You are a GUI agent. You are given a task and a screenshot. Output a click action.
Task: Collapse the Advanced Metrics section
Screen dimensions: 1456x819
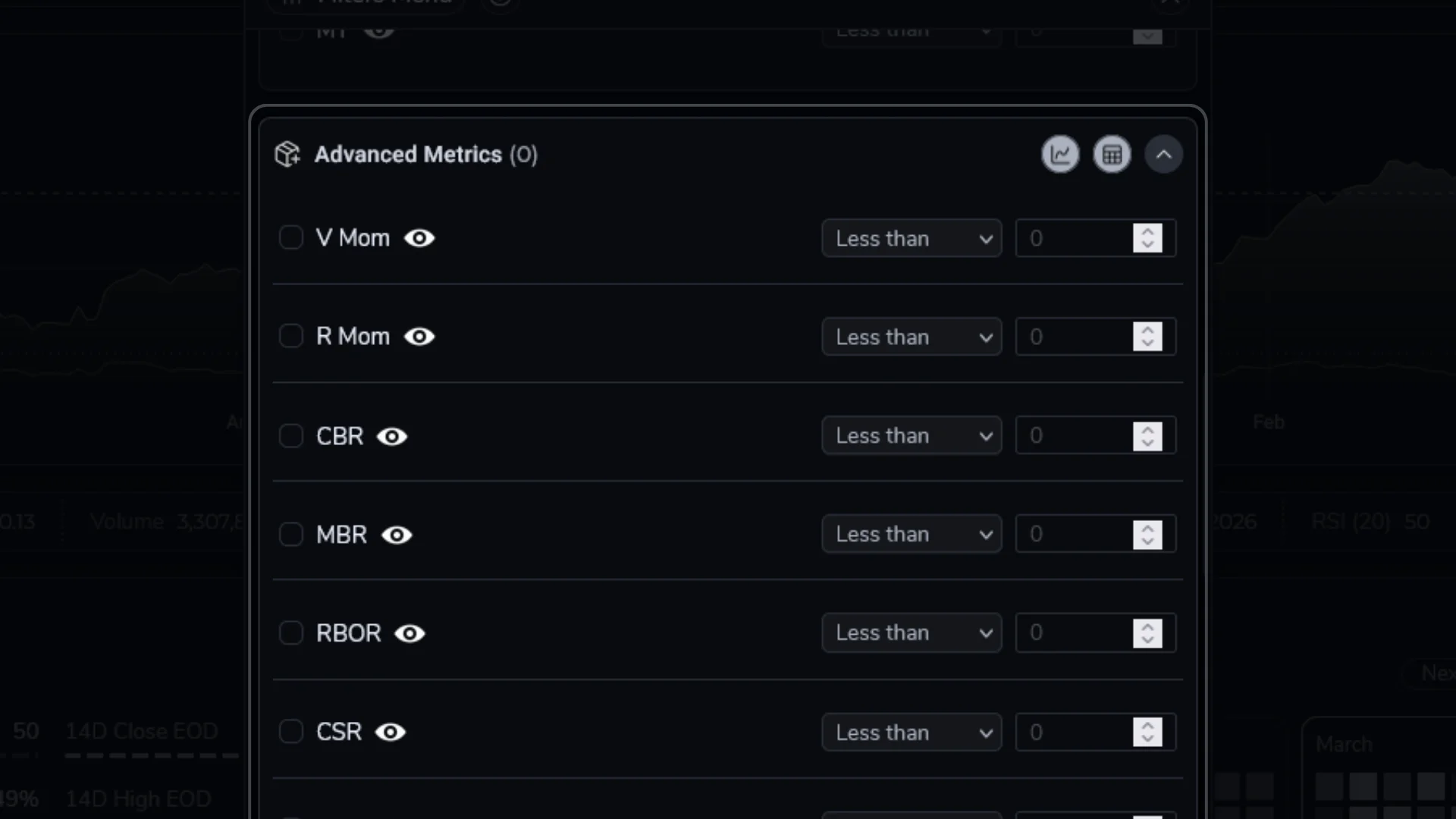(1164, 154)
